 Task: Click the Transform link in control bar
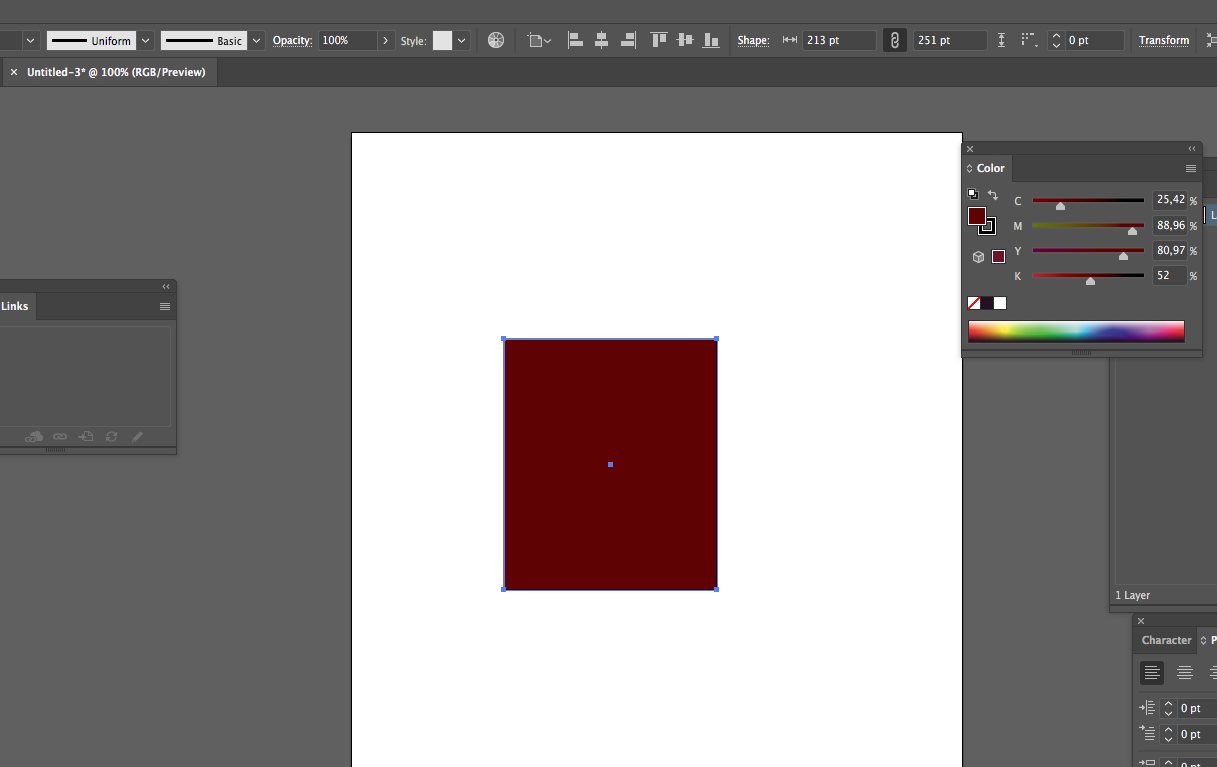(x=1164, y=40)
